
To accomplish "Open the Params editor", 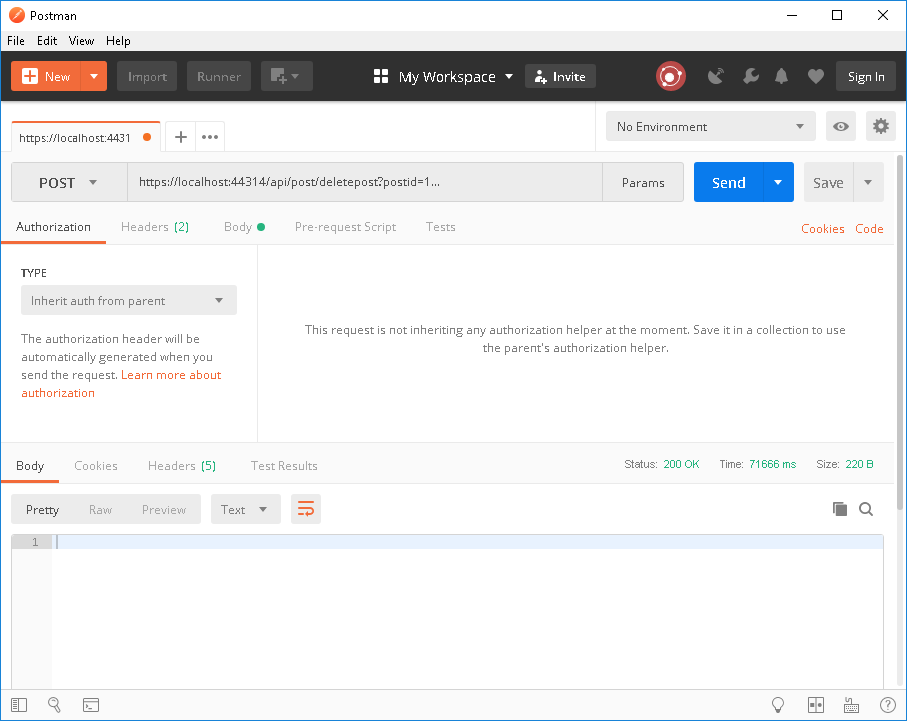I will click(643, 182).
